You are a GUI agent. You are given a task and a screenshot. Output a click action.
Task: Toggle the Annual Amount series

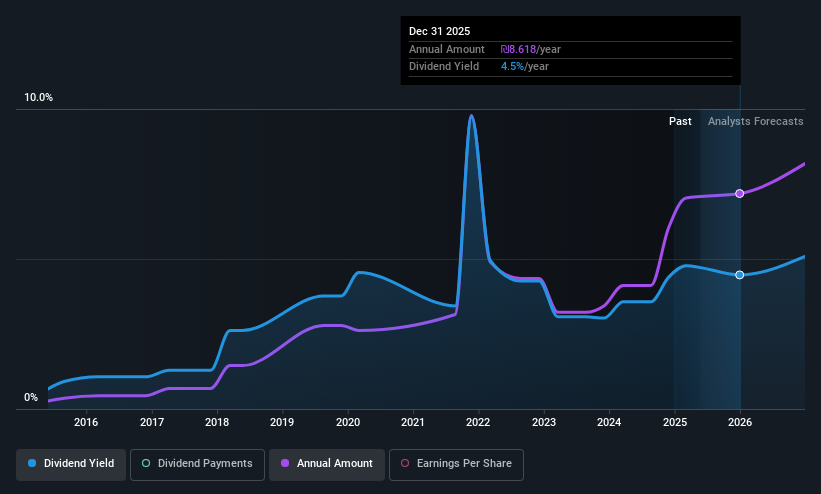point(327,464)
